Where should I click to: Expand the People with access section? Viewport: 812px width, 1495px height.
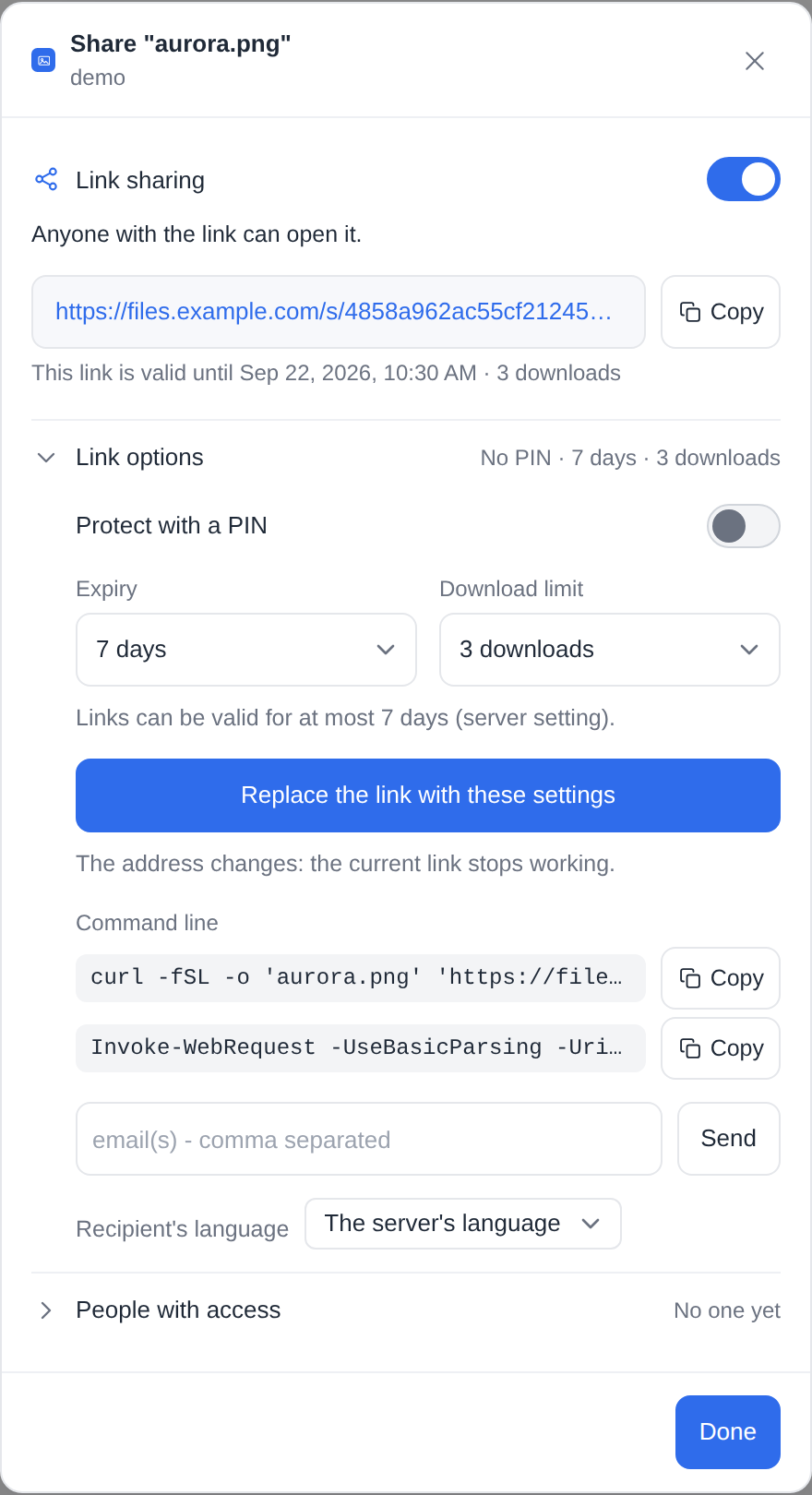point(46,1310)
